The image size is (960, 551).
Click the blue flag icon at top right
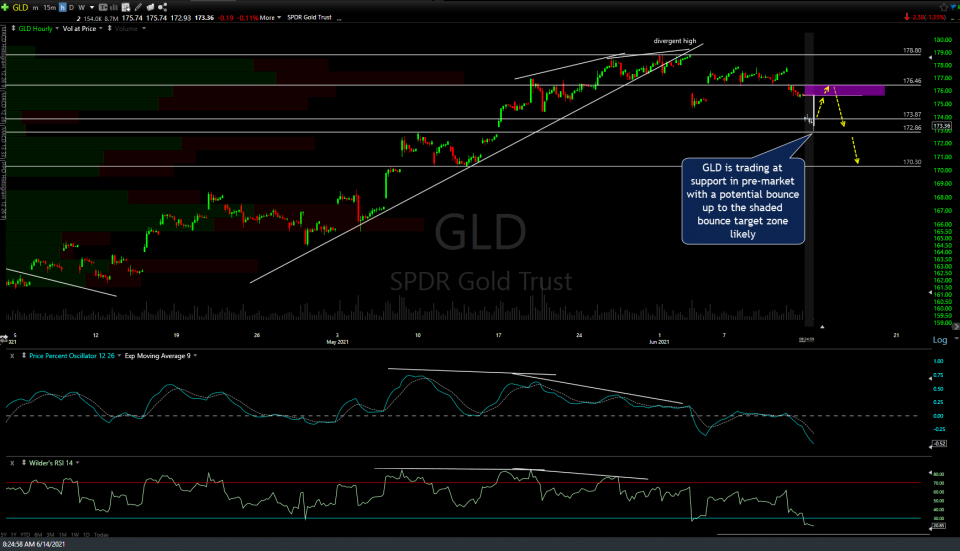tap(955, 7)
